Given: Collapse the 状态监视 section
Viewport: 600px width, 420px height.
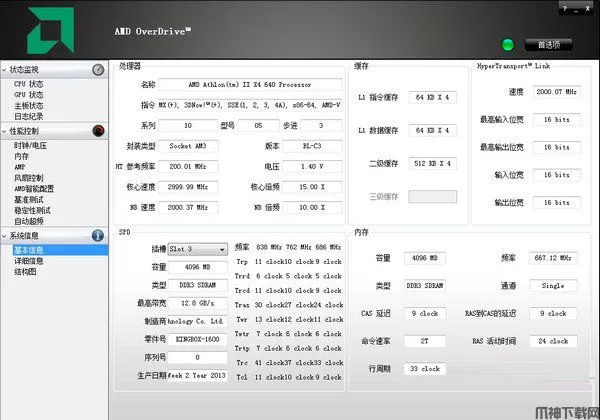Looking at the screenshot, I should (x=5, y=70).
